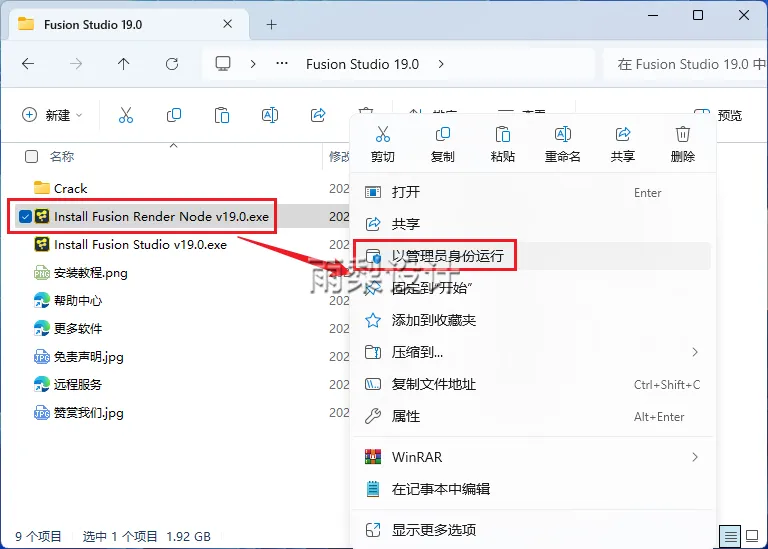768x549 pixels.
Task: Click the toolbar share icon
Action: click(318, 116)
